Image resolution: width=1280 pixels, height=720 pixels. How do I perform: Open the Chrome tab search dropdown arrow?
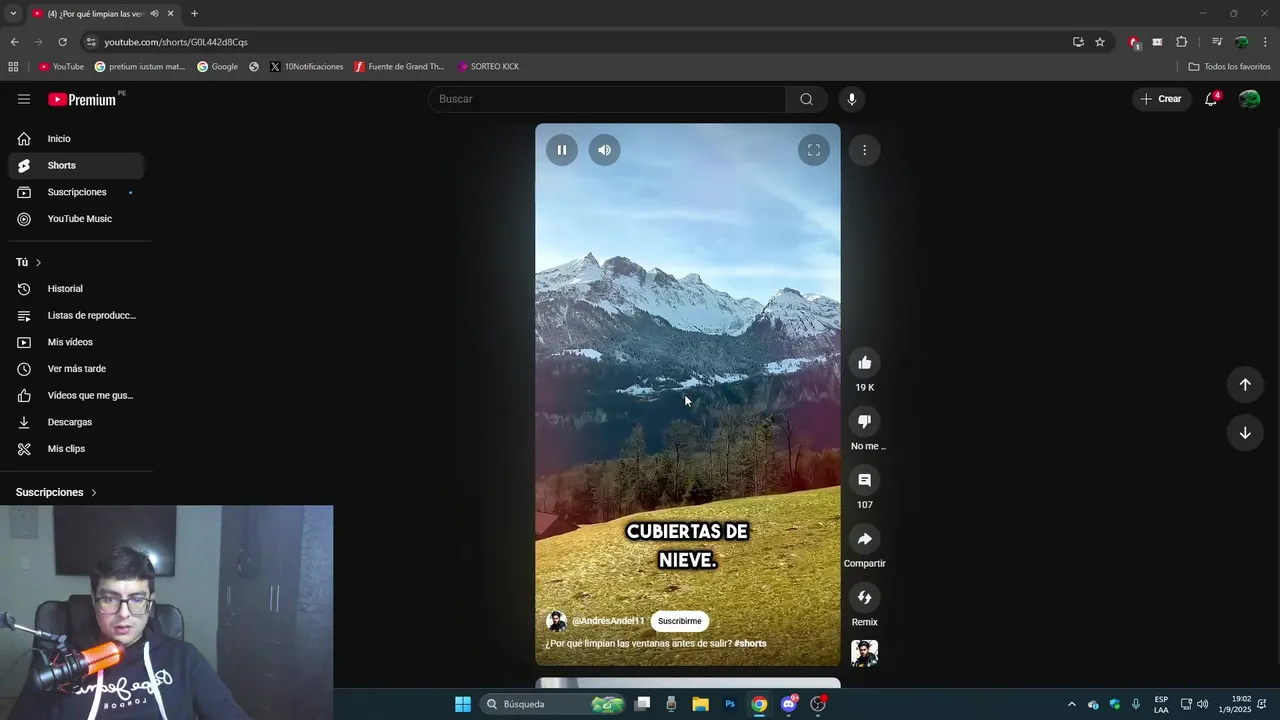coord(12,13)
